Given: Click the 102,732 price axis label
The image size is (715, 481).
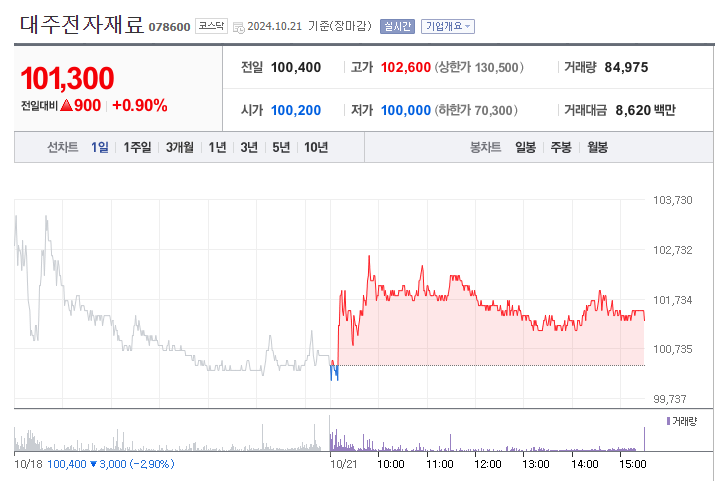Looking at the screenshot, I should [673, 250].
